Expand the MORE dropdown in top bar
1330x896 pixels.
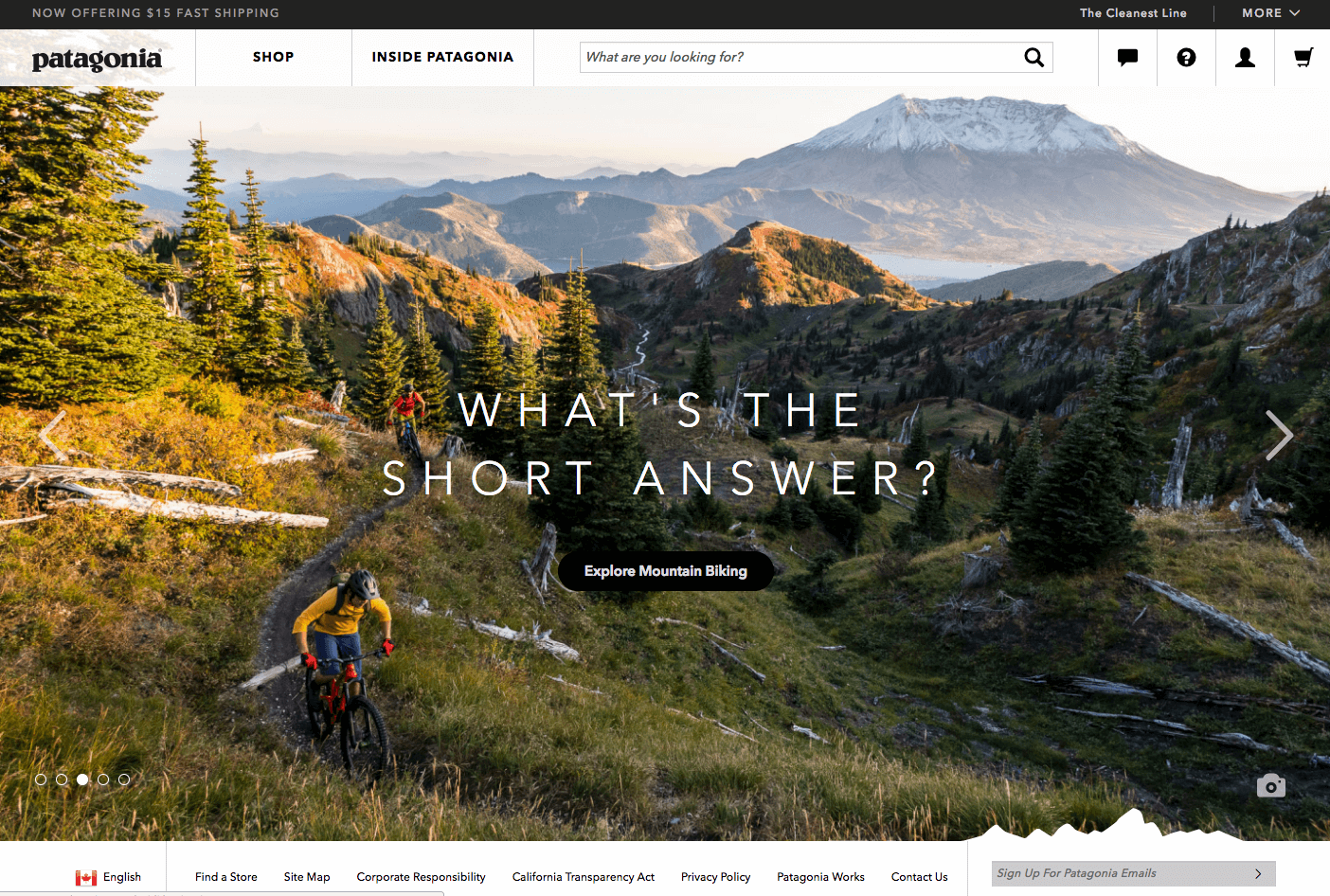pyautogui.click(x=1270, y=13)
